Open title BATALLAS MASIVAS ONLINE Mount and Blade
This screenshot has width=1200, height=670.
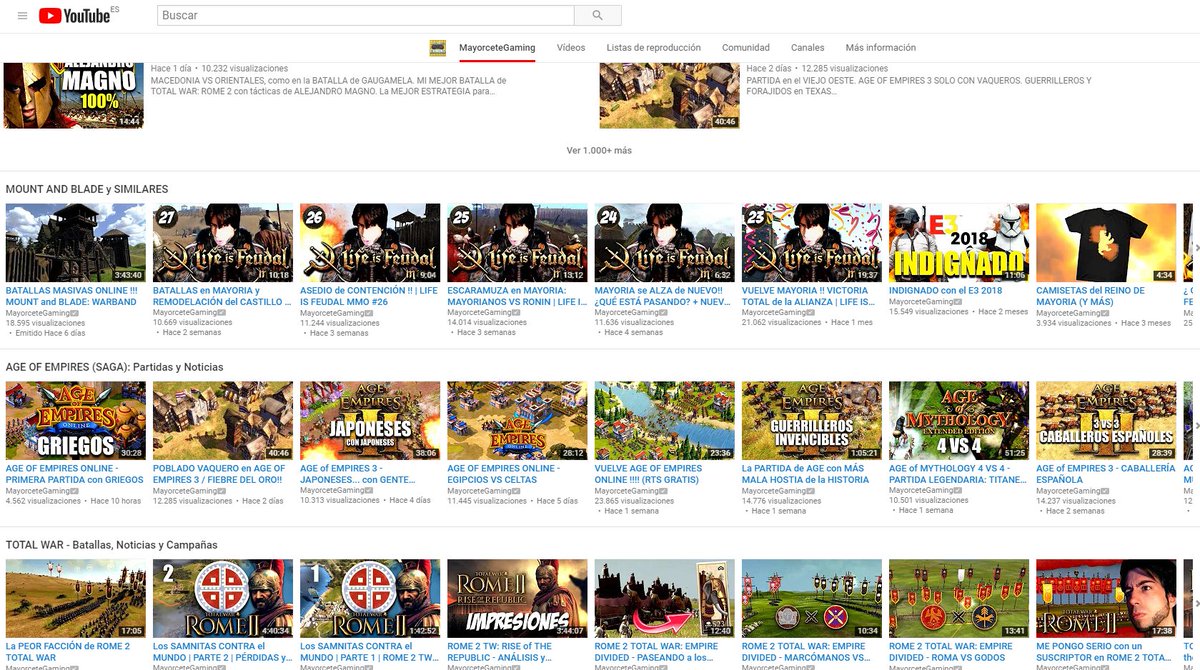(72, 296)
